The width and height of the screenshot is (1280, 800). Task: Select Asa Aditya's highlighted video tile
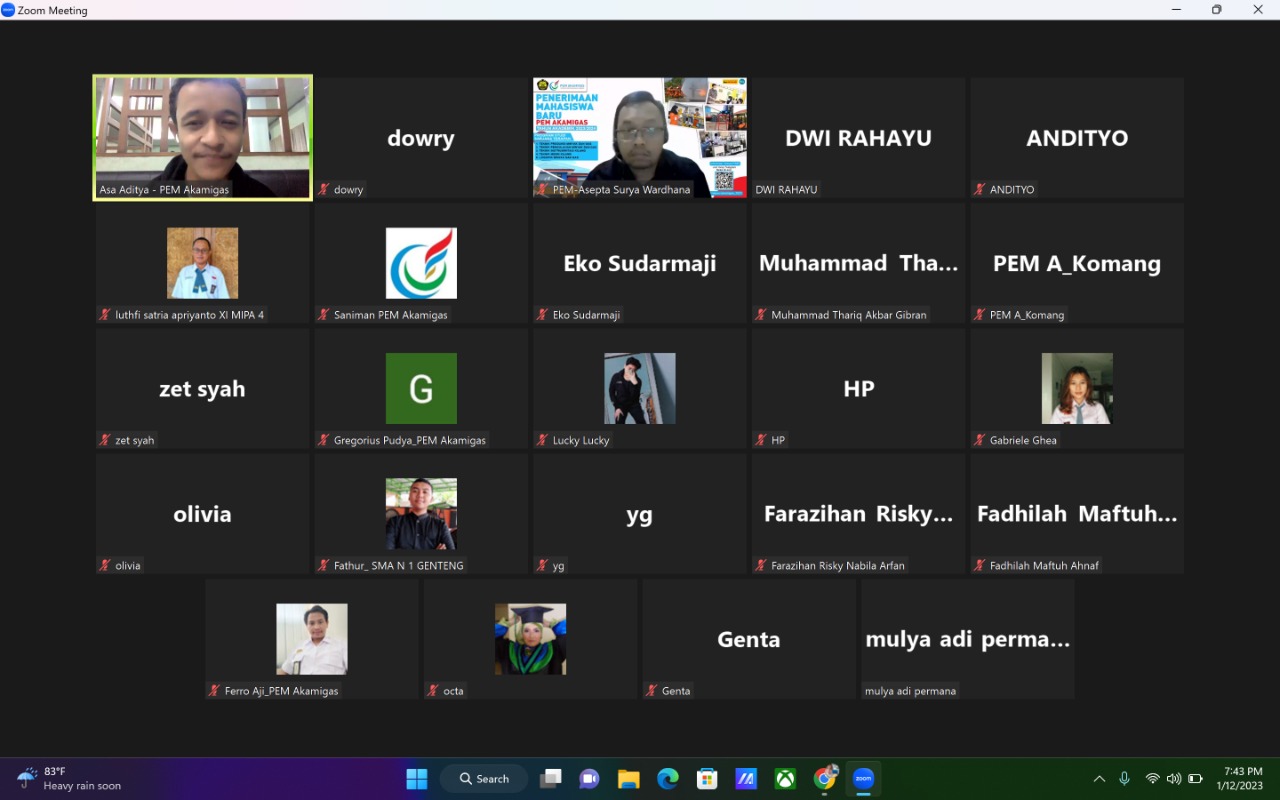[x=203, y=138]
